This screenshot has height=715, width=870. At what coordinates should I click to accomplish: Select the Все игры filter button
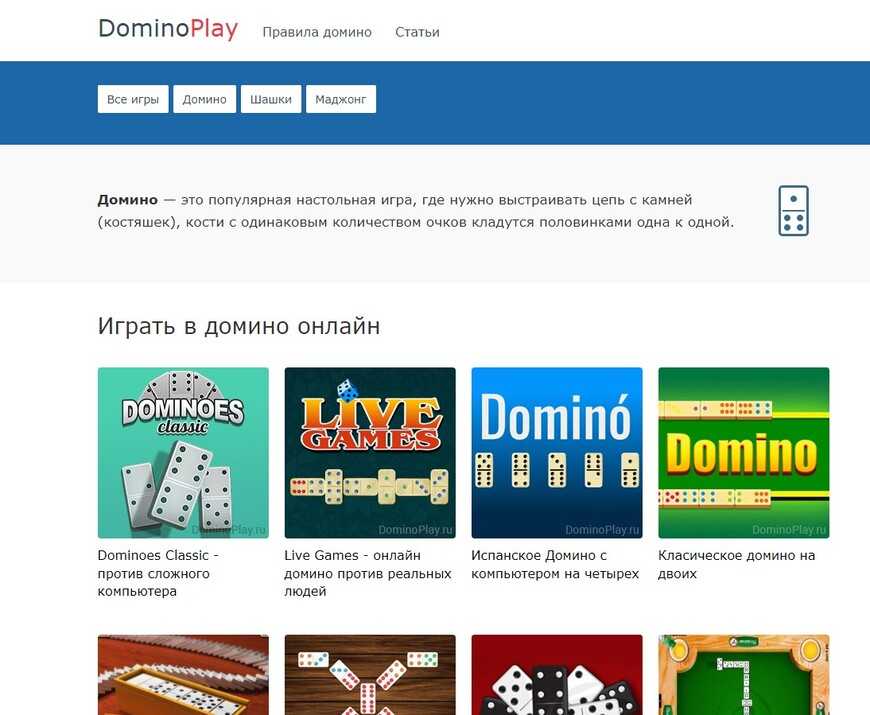(x=133, y=99)
